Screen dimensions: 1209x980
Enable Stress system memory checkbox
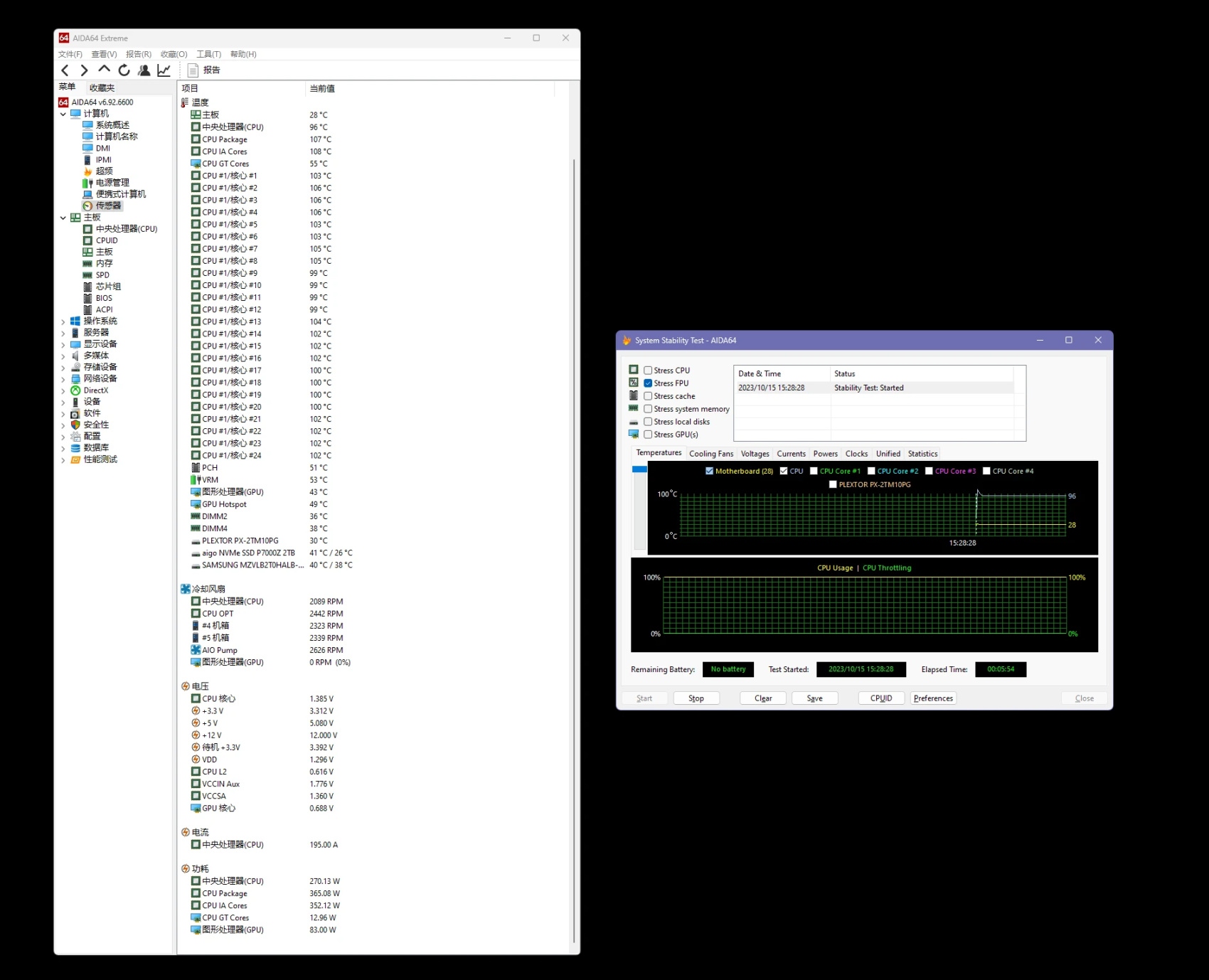tap(648, 409)
